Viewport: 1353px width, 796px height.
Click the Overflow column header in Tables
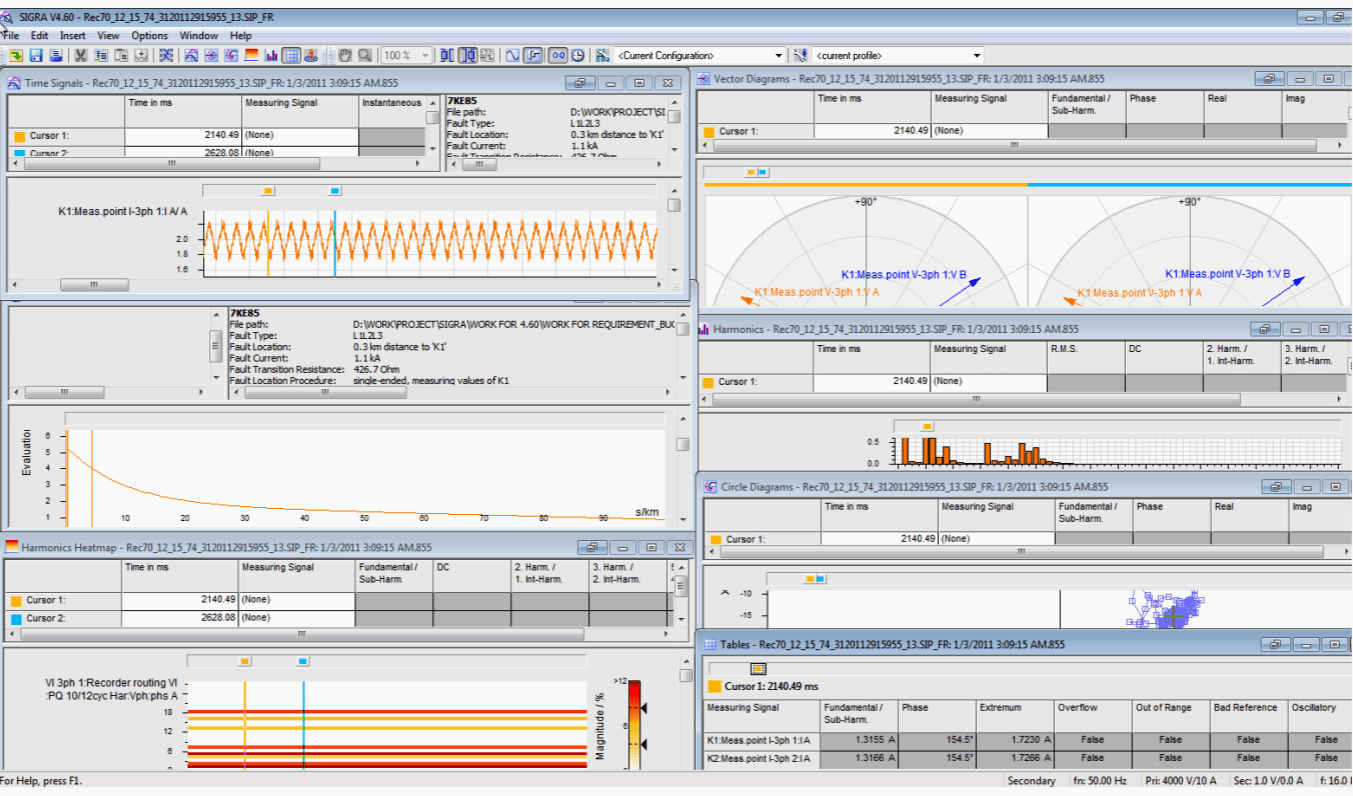(1092, 713)
